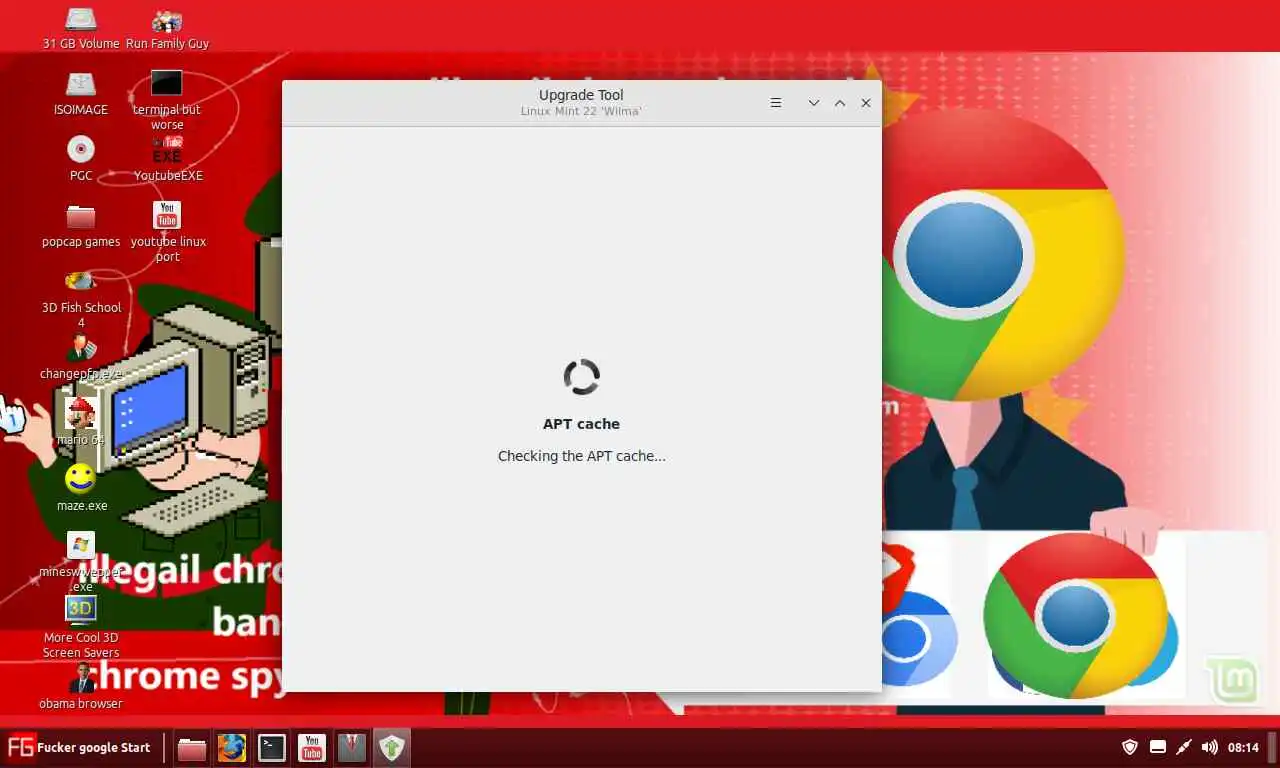The height and width of the screenshot is (768, 1280).
Task: Click the 'APT cache' heading
Action: pos(582,424)
